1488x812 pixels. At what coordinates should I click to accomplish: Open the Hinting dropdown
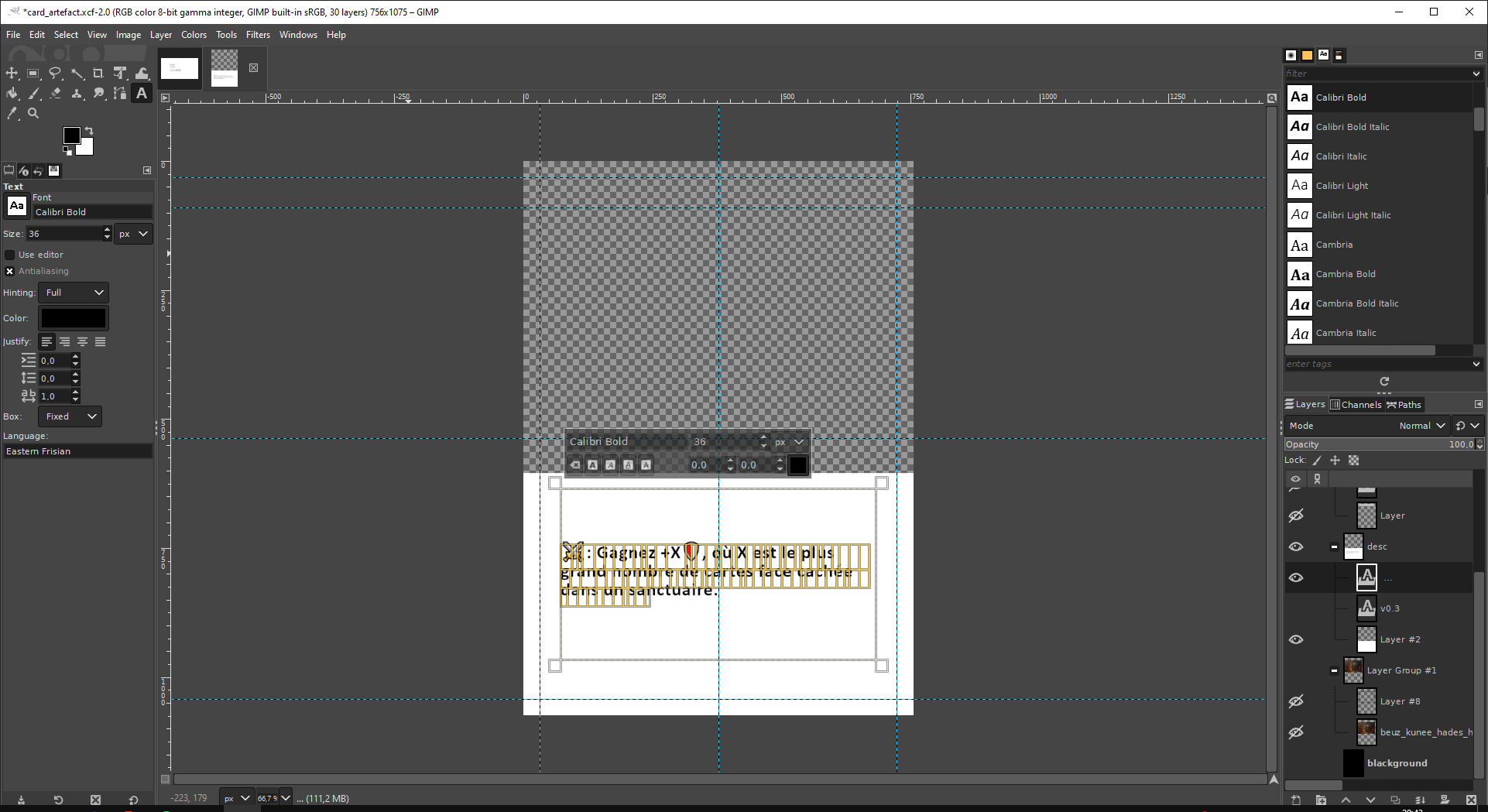point(74,293)
